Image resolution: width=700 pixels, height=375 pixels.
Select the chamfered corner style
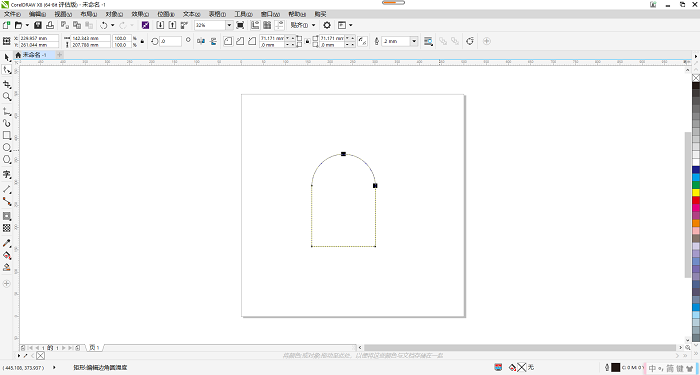pos(252,41)
